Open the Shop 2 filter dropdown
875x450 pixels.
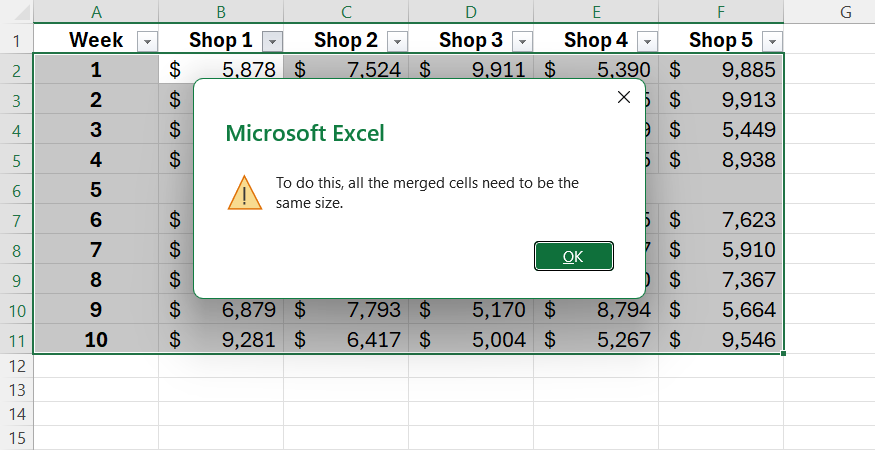397,41
